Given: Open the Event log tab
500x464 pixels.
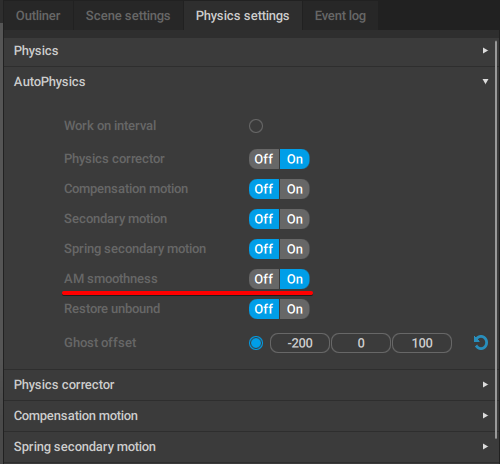Looking at the screenshot, I should pyautogui.click(x=340, y=16).
